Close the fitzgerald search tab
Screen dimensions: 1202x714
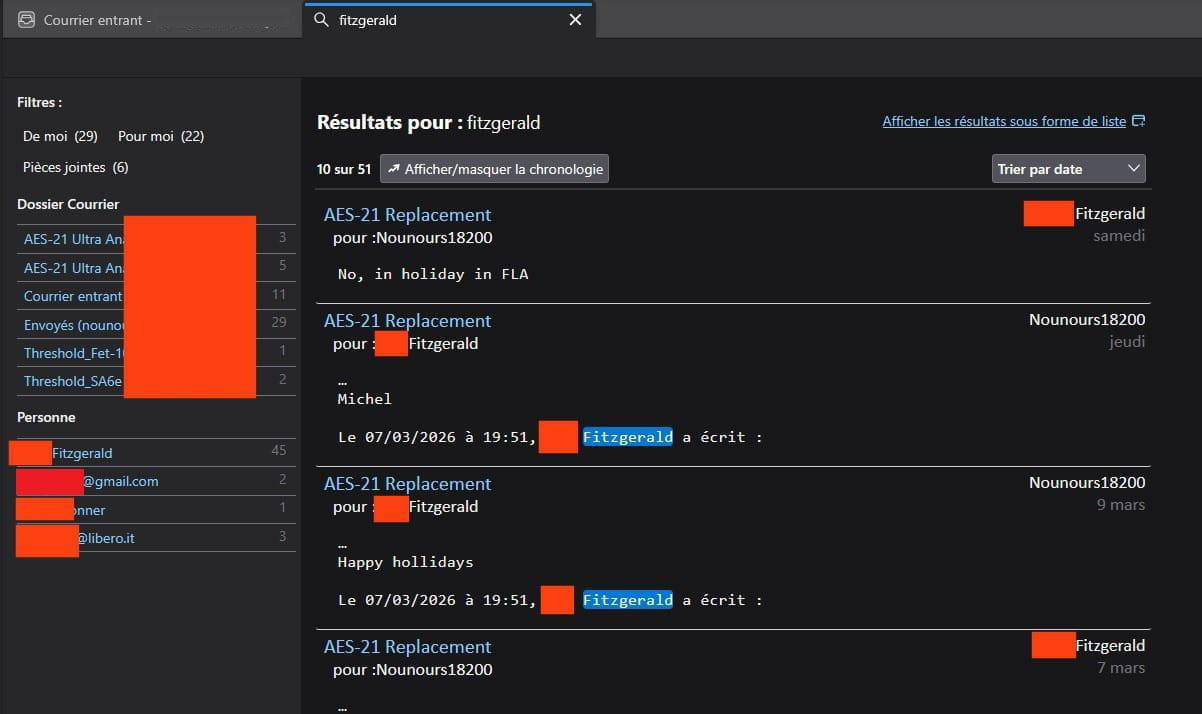coord(575,20)
